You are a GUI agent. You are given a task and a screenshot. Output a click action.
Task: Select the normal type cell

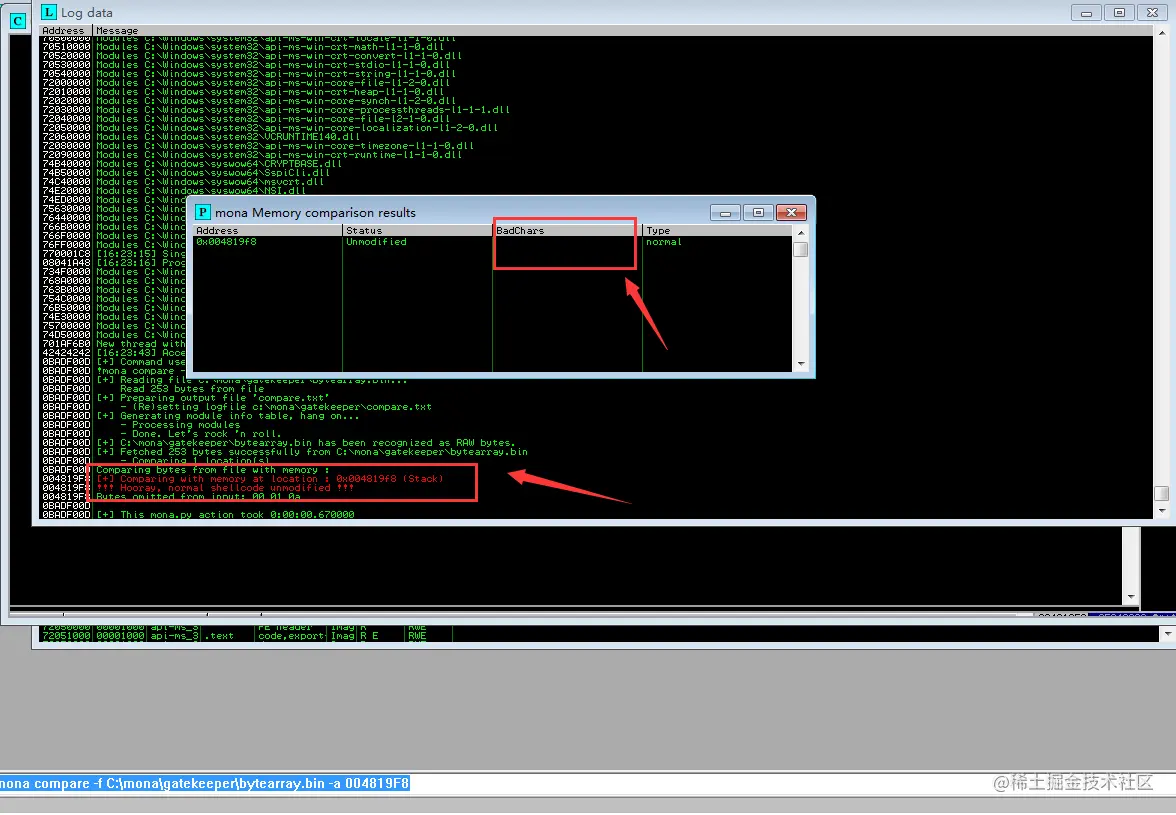click(664, 242)
